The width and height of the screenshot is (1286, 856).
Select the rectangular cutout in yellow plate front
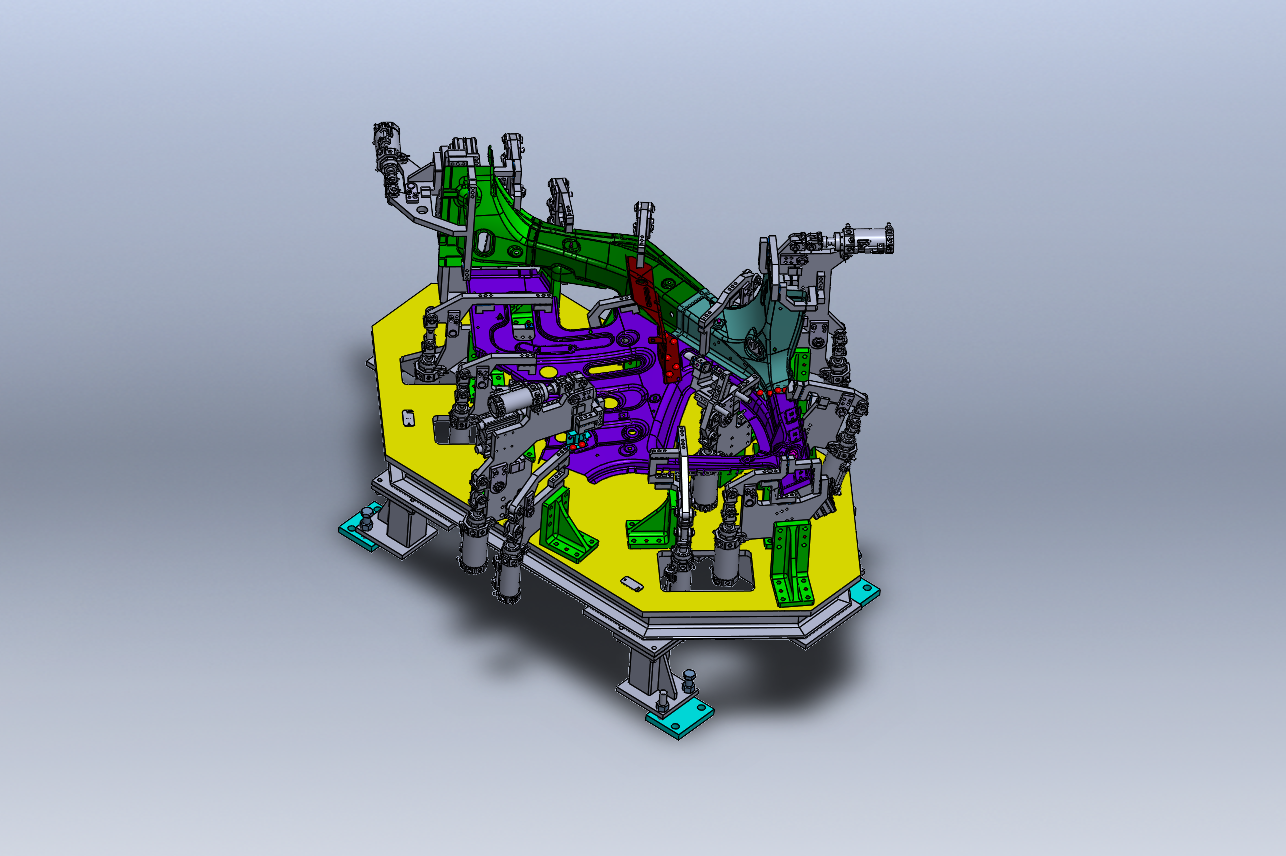coord(725,568)
